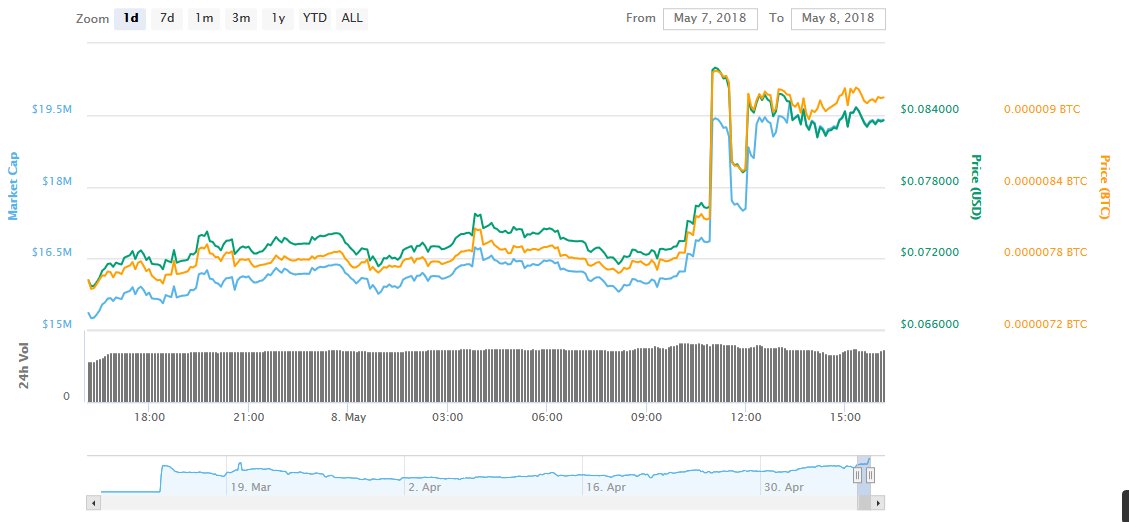The width and height of the screenshot is (1129, 522).
Task: Click the $0.066000 price label
Action: [930, 324]
